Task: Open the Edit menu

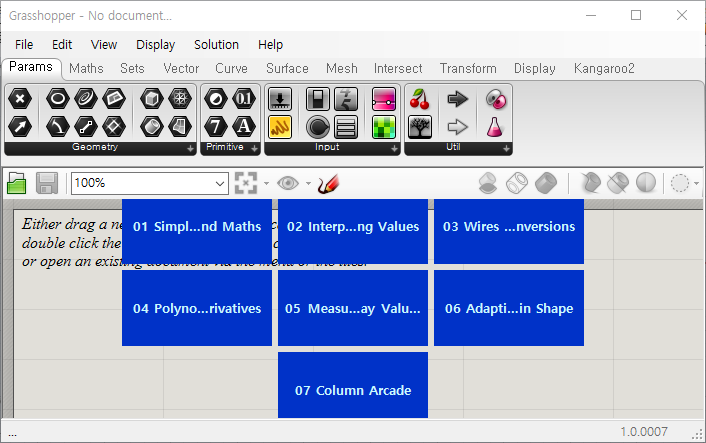Action: pyautogui.click(x=62, y=45)
